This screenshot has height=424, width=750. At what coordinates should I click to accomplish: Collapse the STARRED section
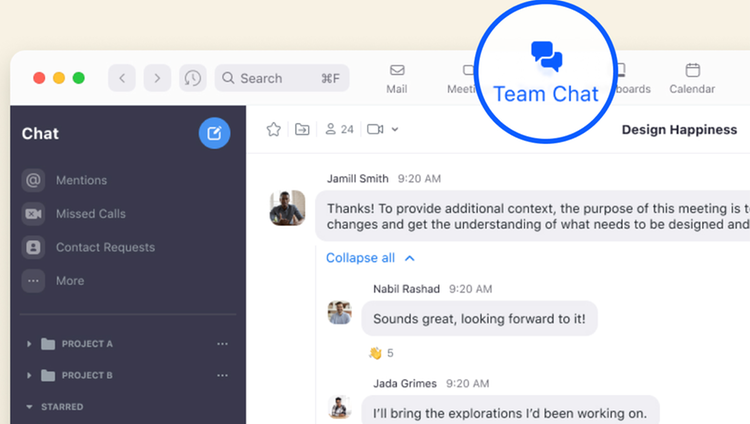[29, 407]
